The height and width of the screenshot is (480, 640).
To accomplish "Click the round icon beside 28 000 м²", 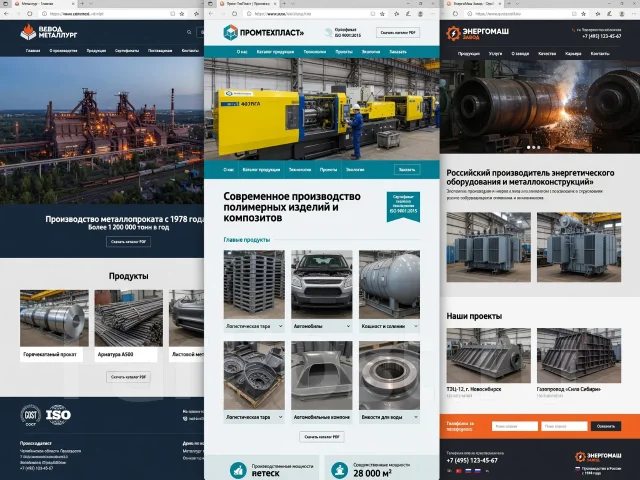I will [x=339, y=470].
